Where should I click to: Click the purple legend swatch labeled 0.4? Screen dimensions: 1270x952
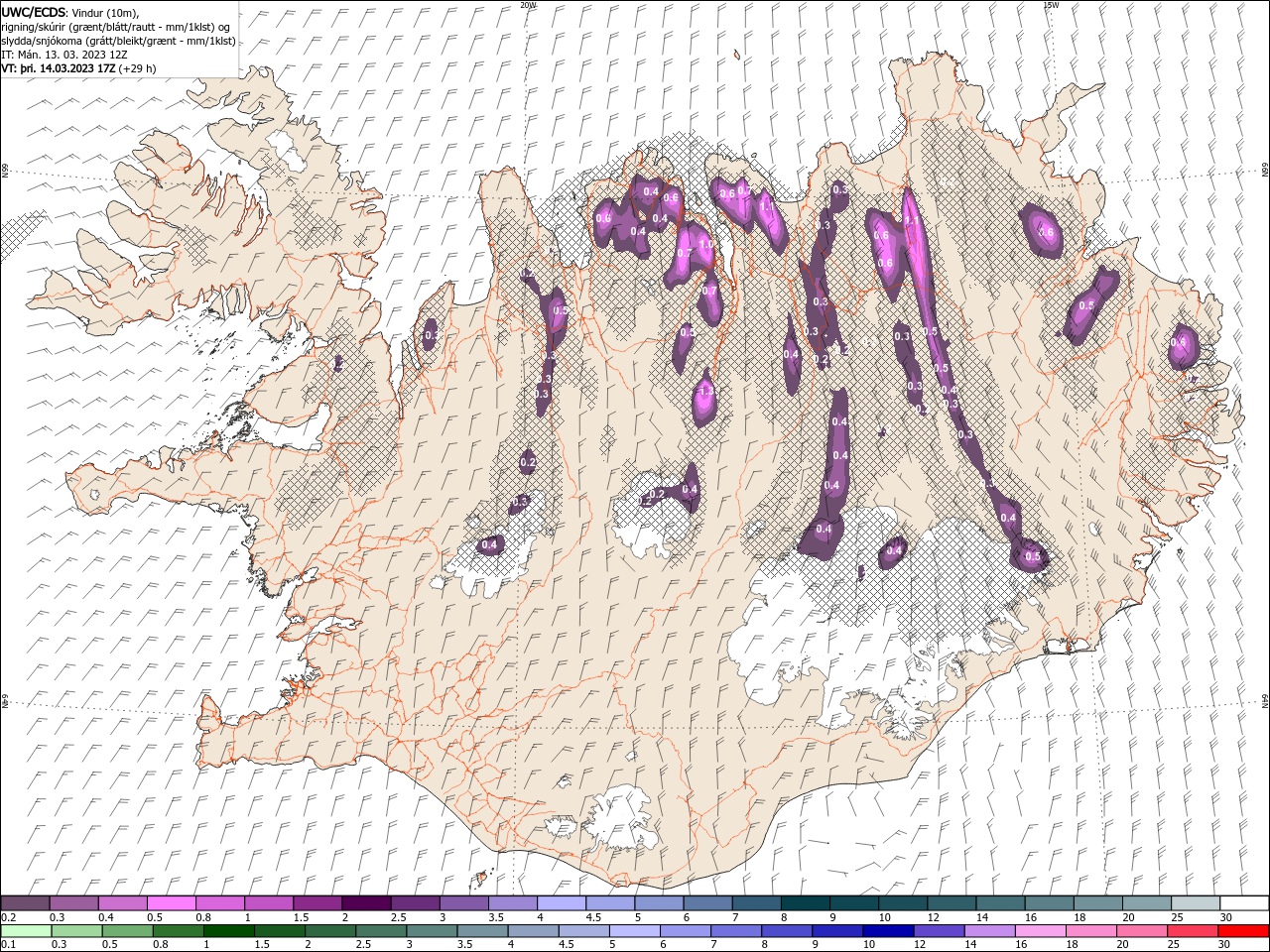coord(123,903)
